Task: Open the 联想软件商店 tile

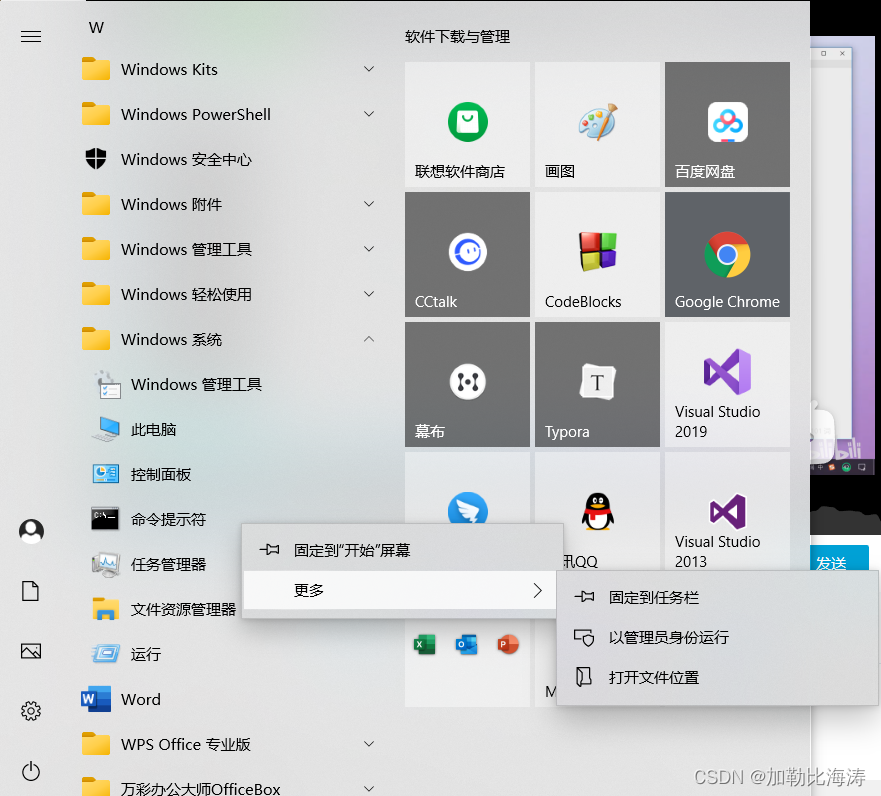Action: 467,124
